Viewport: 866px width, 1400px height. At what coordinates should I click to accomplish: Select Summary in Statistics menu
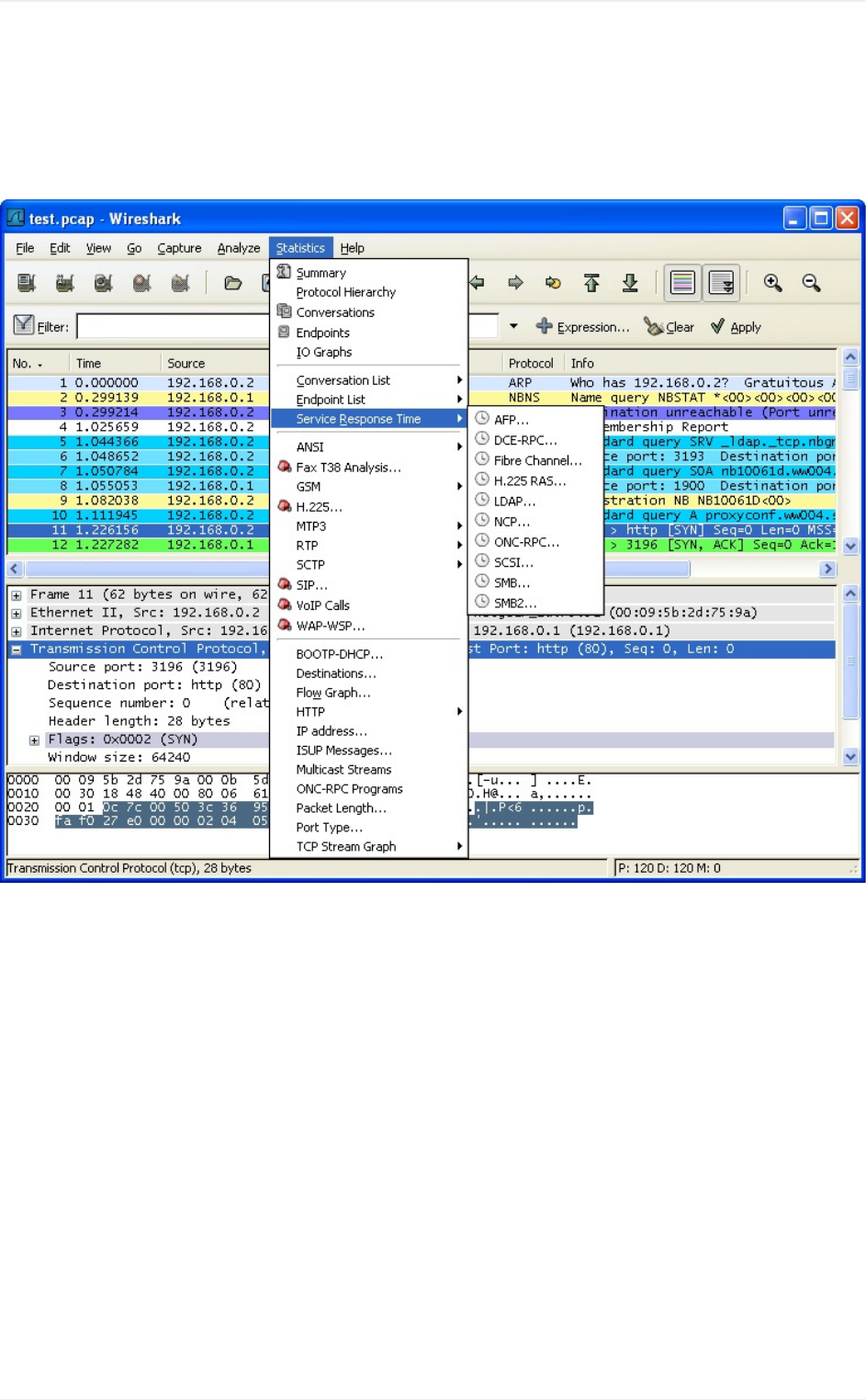(x=369, y=273)
